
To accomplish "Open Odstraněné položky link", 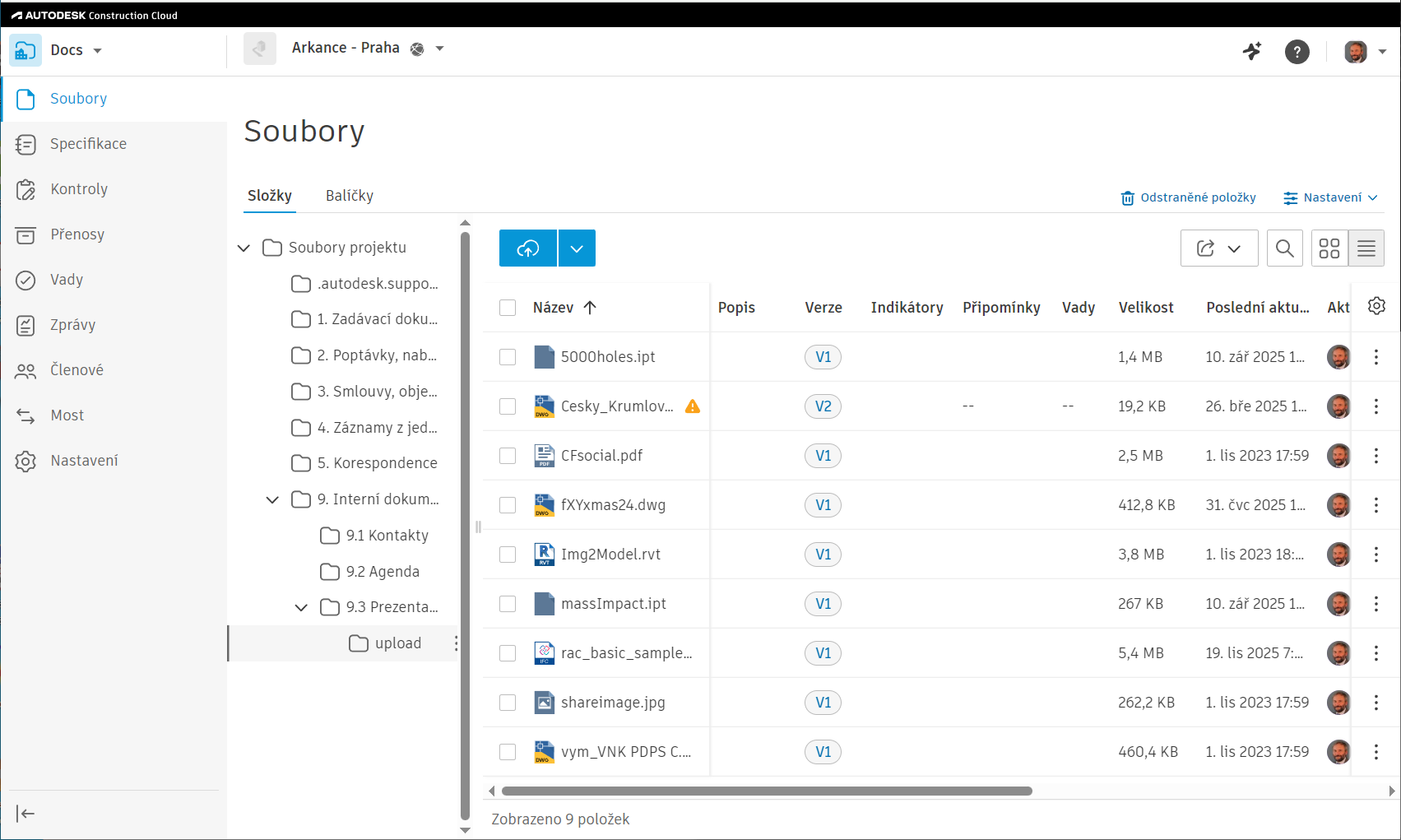I will point(1188,197).
